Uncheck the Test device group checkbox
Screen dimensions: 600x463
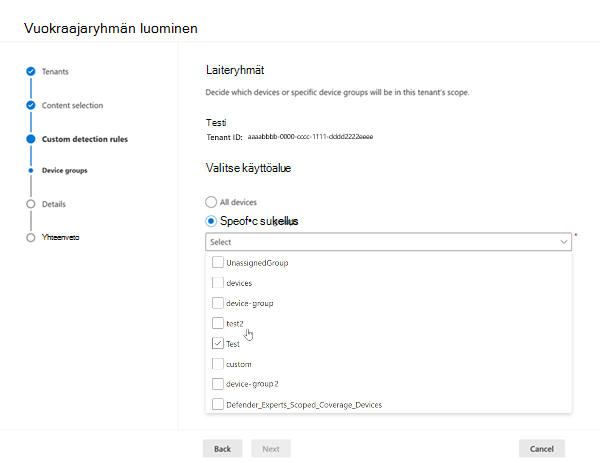(218, 343)
